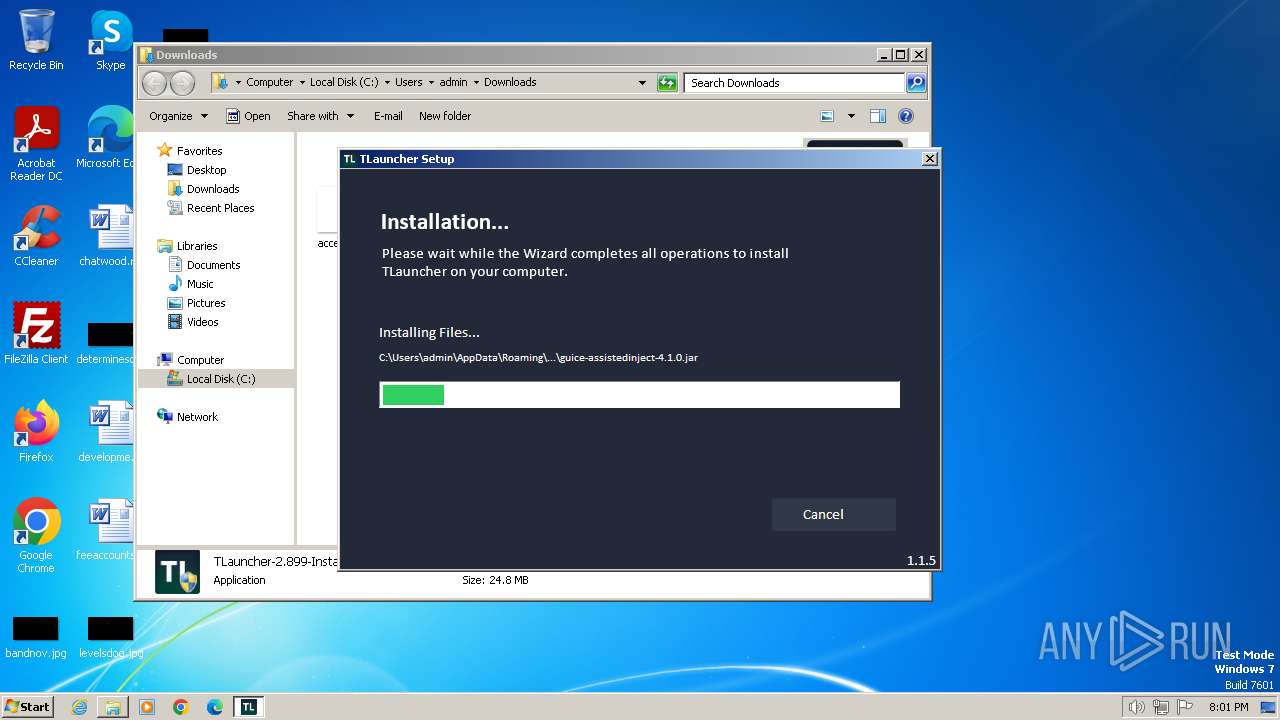Expand the address bar history dropdown
This screenshot has width=1280, height=720.
642,83
